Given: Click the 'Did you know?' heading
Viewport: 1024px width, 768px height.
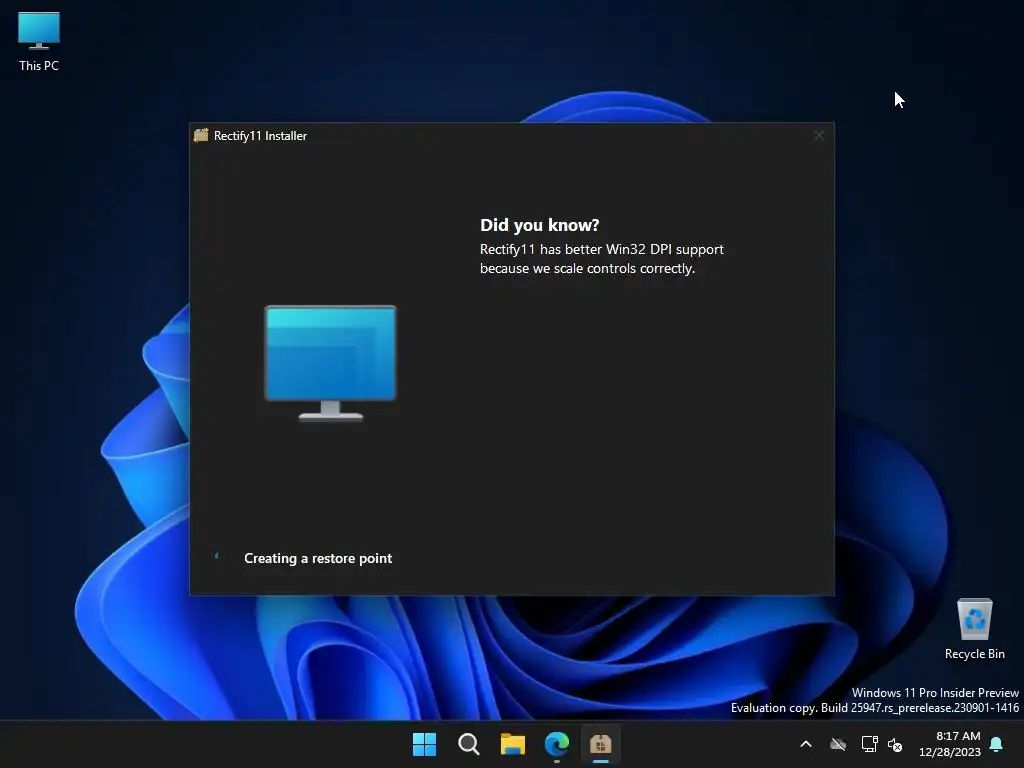Looking at the screenshot, I should [x=539, y=225].
